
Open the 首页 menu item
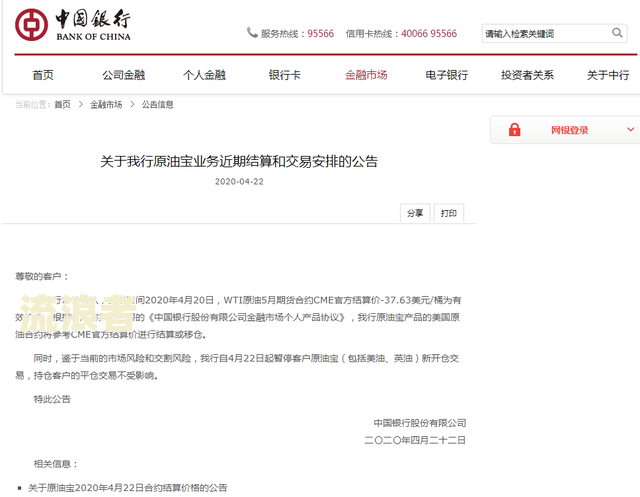(43, 75)
